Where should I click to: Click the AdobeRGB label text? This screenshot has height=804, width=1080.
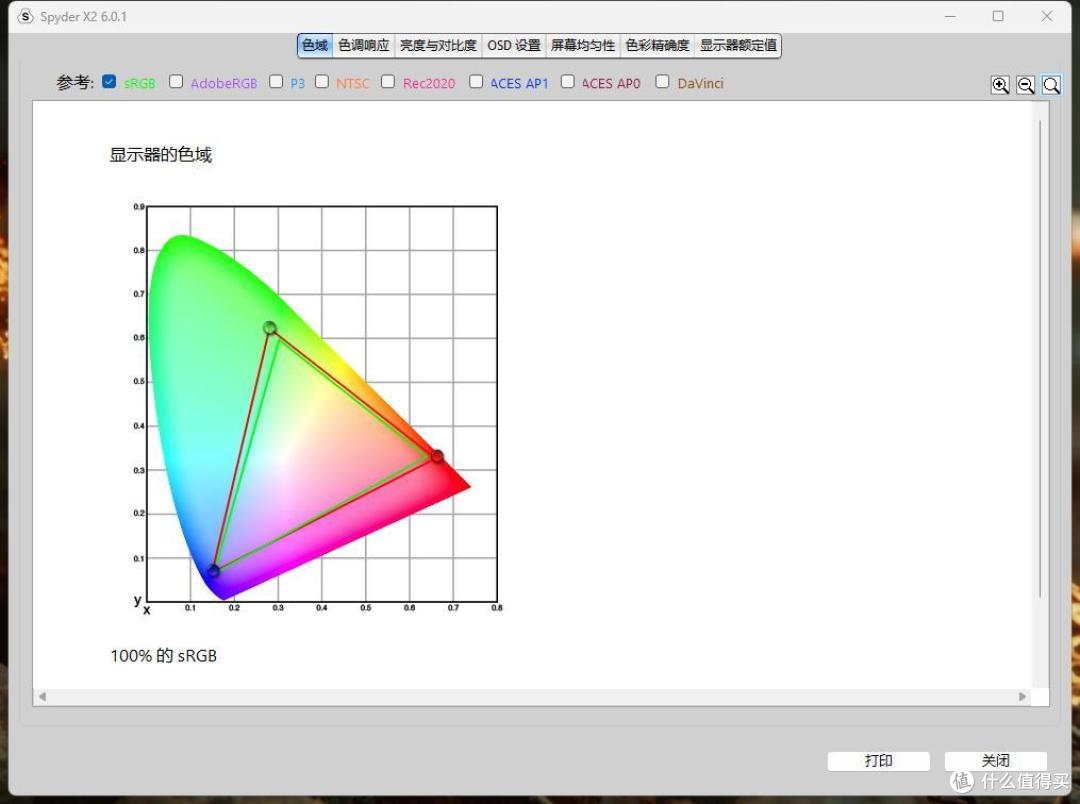click(x=224, y=83)
